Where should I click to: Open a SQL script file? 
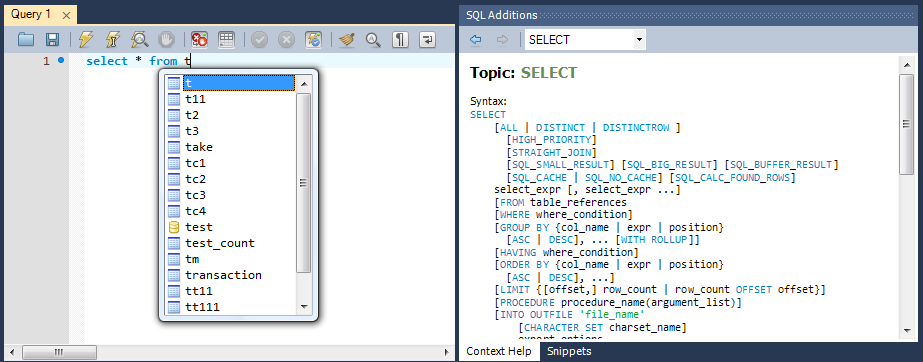pos(26,39)
